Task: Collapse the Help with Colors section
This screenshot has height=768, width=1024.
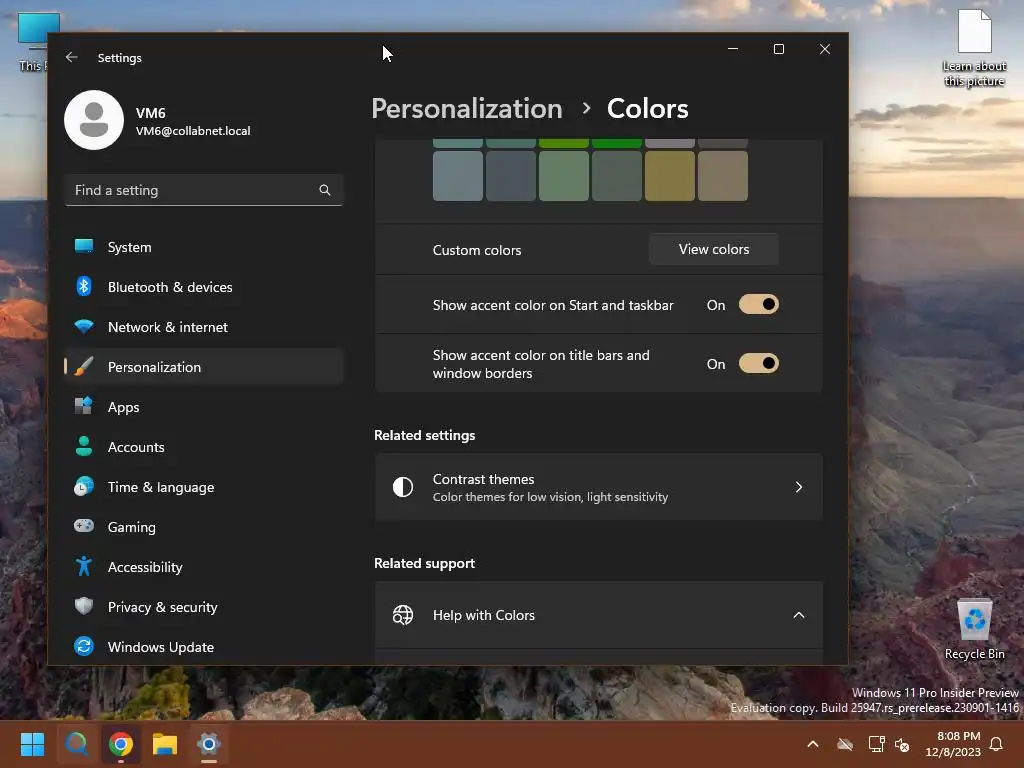Action: pyautogui.click(x=799, y=615)
